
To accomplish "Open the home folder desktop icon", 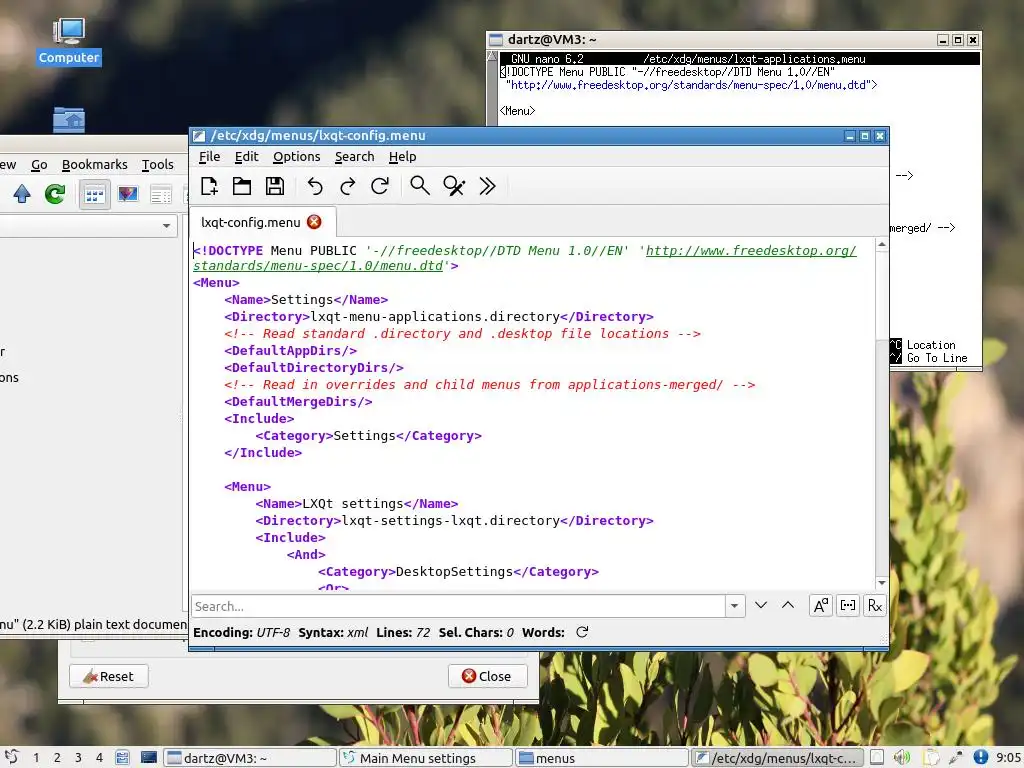I will click(x=69, y=120).
